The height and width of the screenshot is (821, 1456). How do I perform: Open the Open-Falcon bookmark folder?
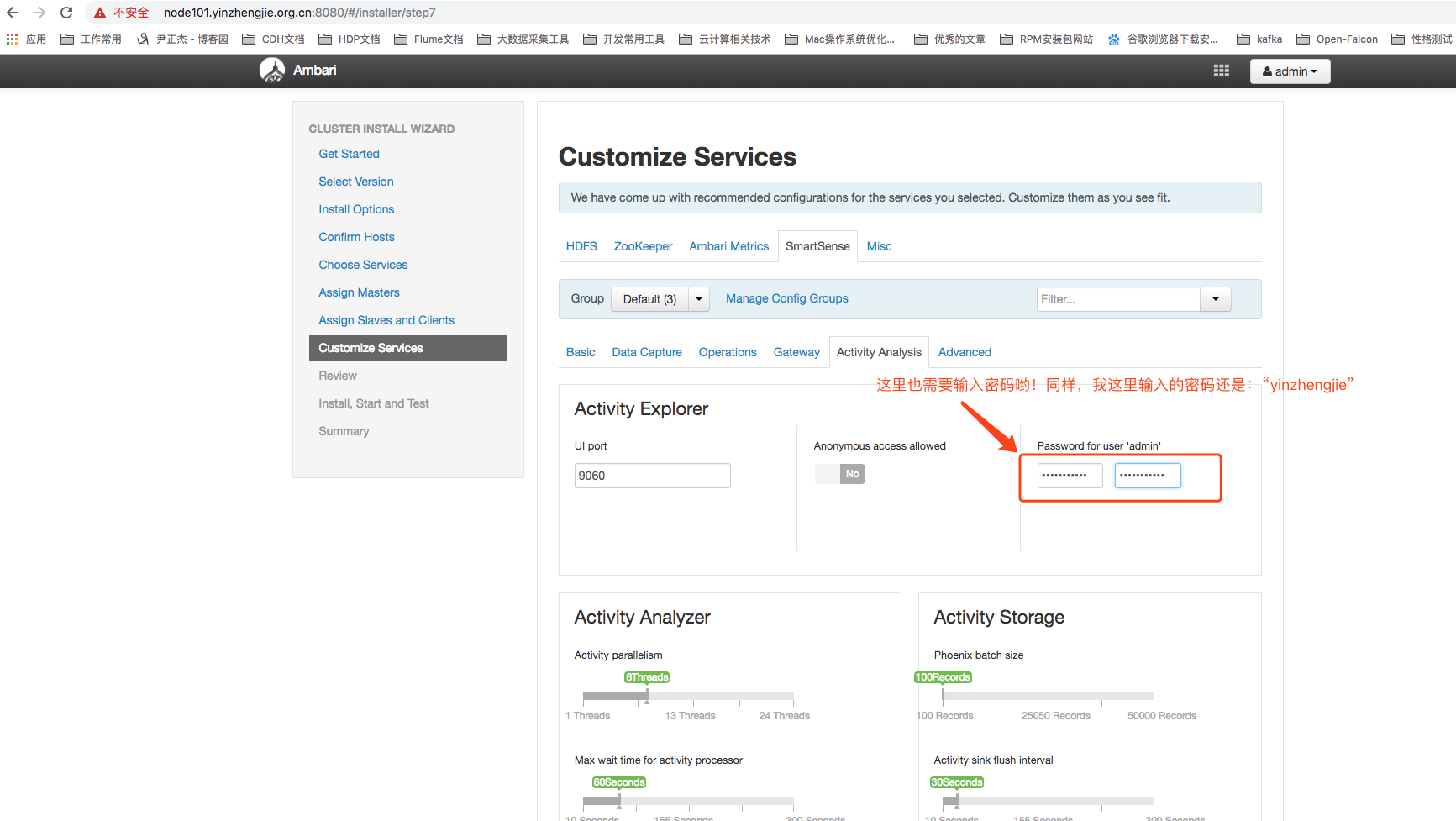pyautogui.click(x=1337, y=39)
